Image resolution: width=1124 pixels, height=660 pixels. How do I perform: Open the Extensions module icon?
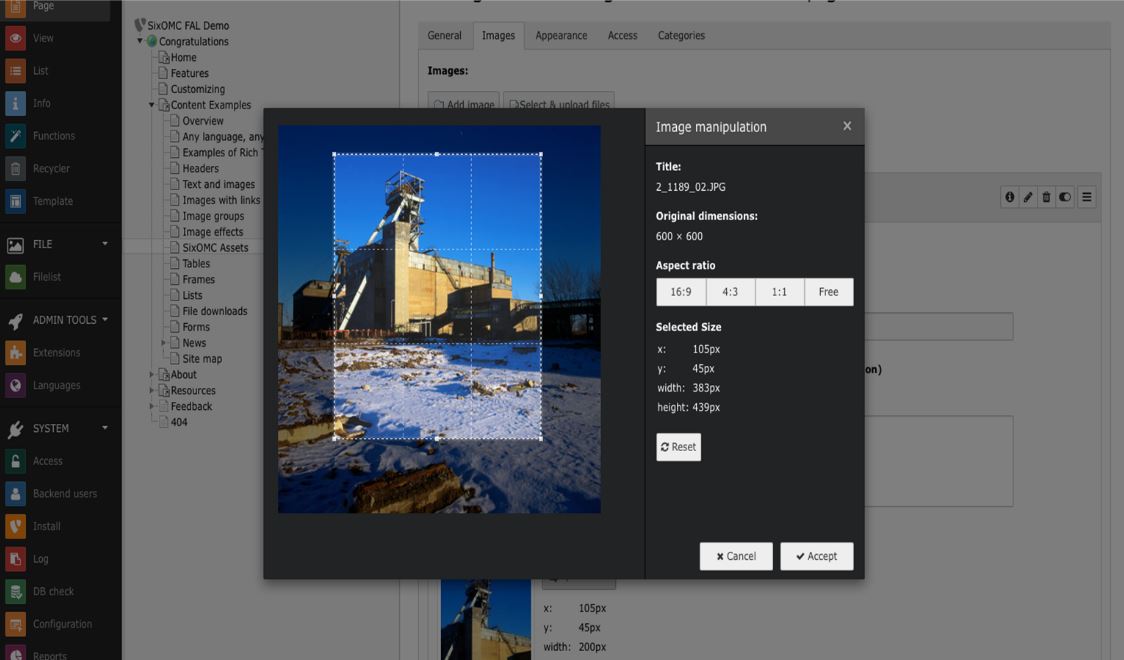pyautogui.click(x=15, y=353)
